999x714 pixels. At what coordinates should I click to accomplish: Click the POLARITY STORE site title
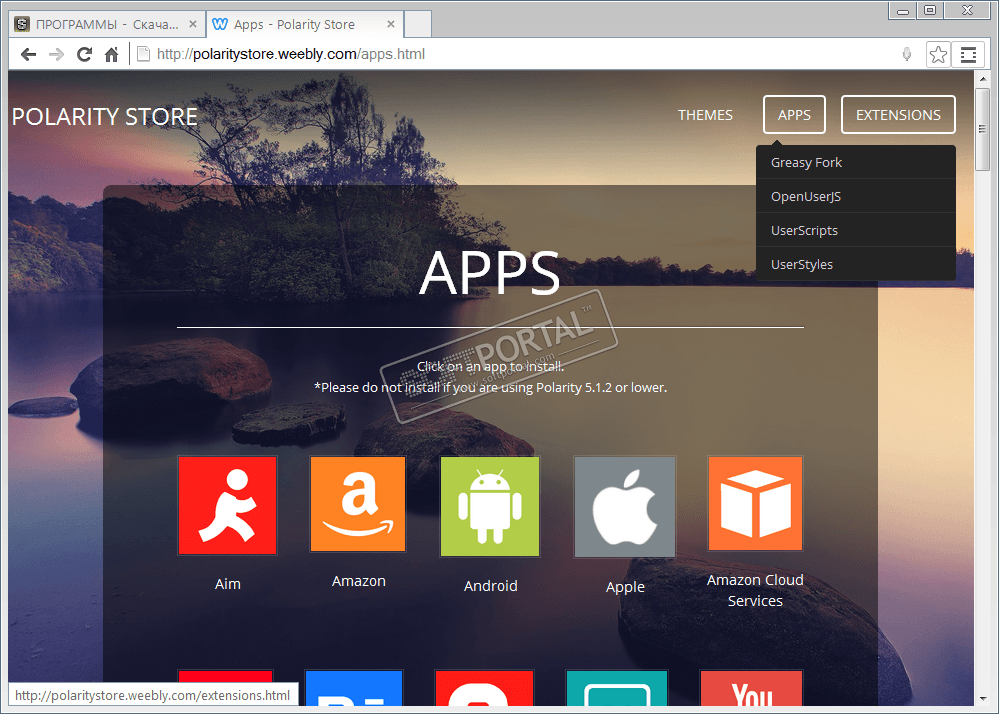tap(104, 117)
